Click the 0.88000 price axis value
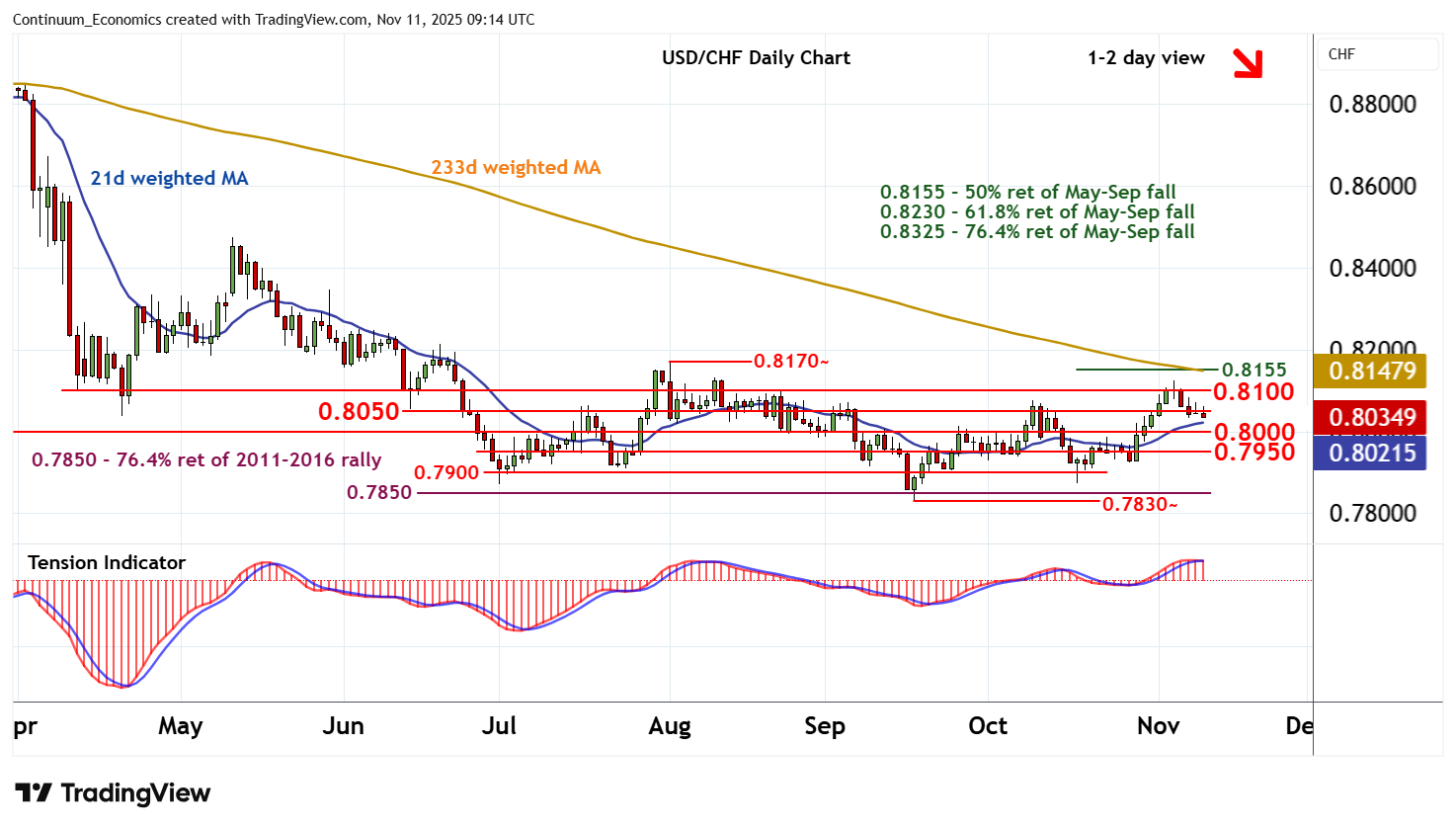 tap(1372, 104)
